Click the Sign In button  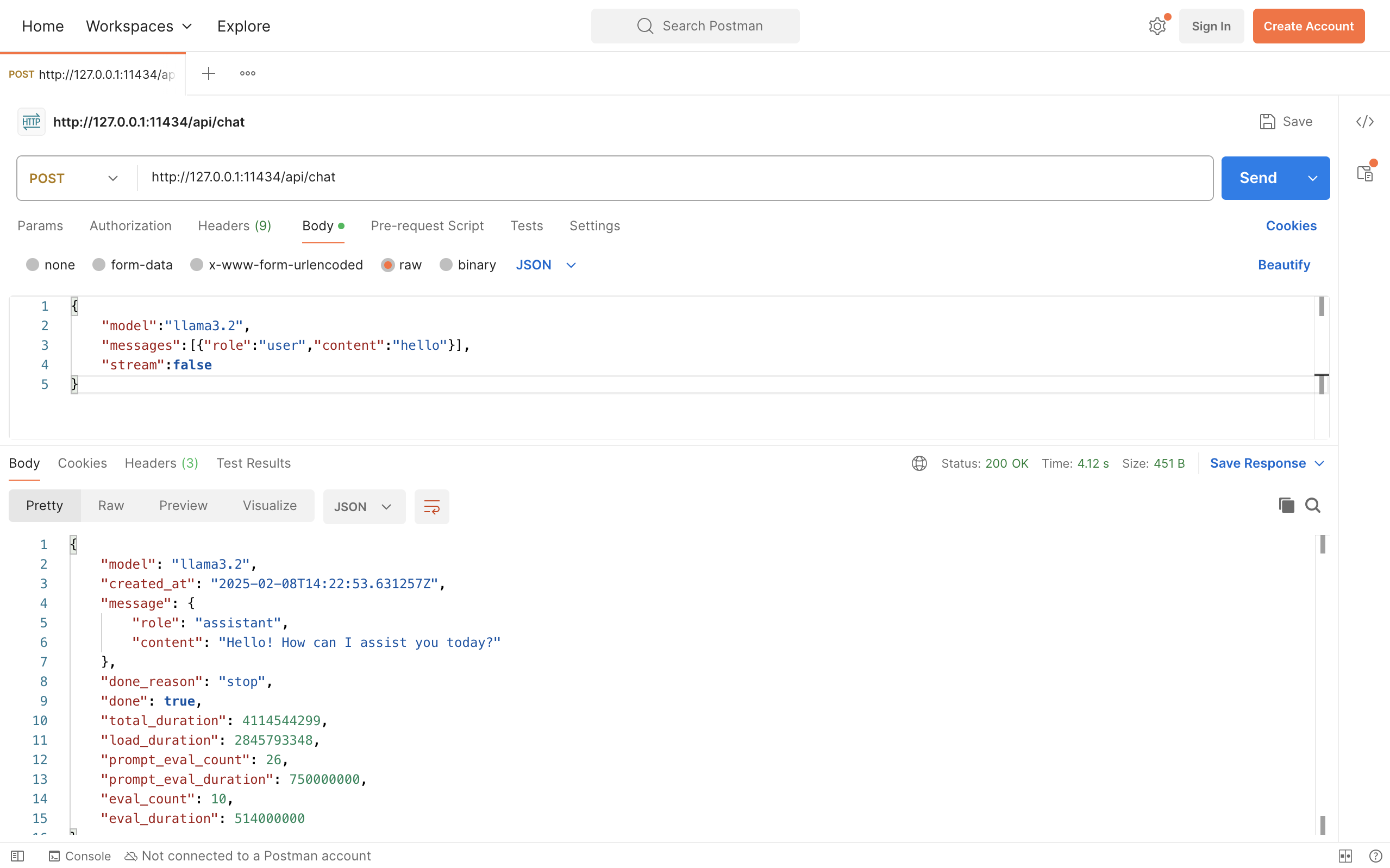(x=1211, y=26)
